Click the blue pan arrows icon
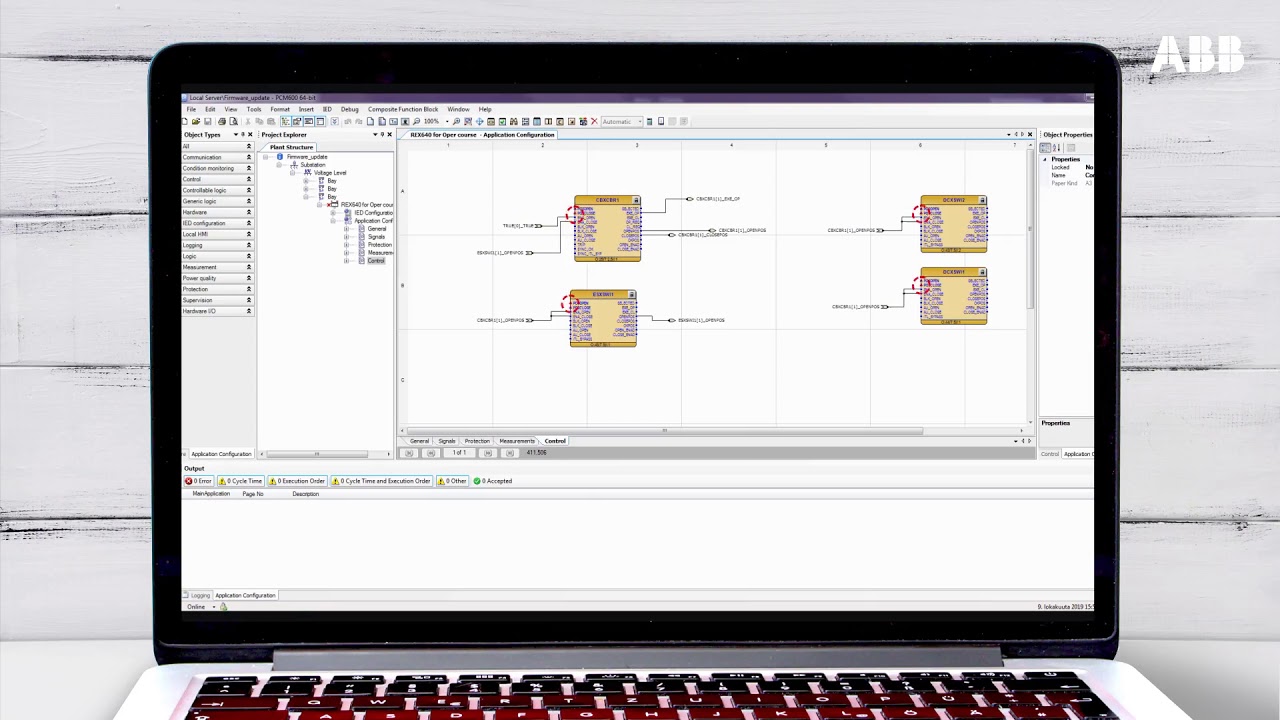The image size is (1280, 720). [x=480, y=121]
